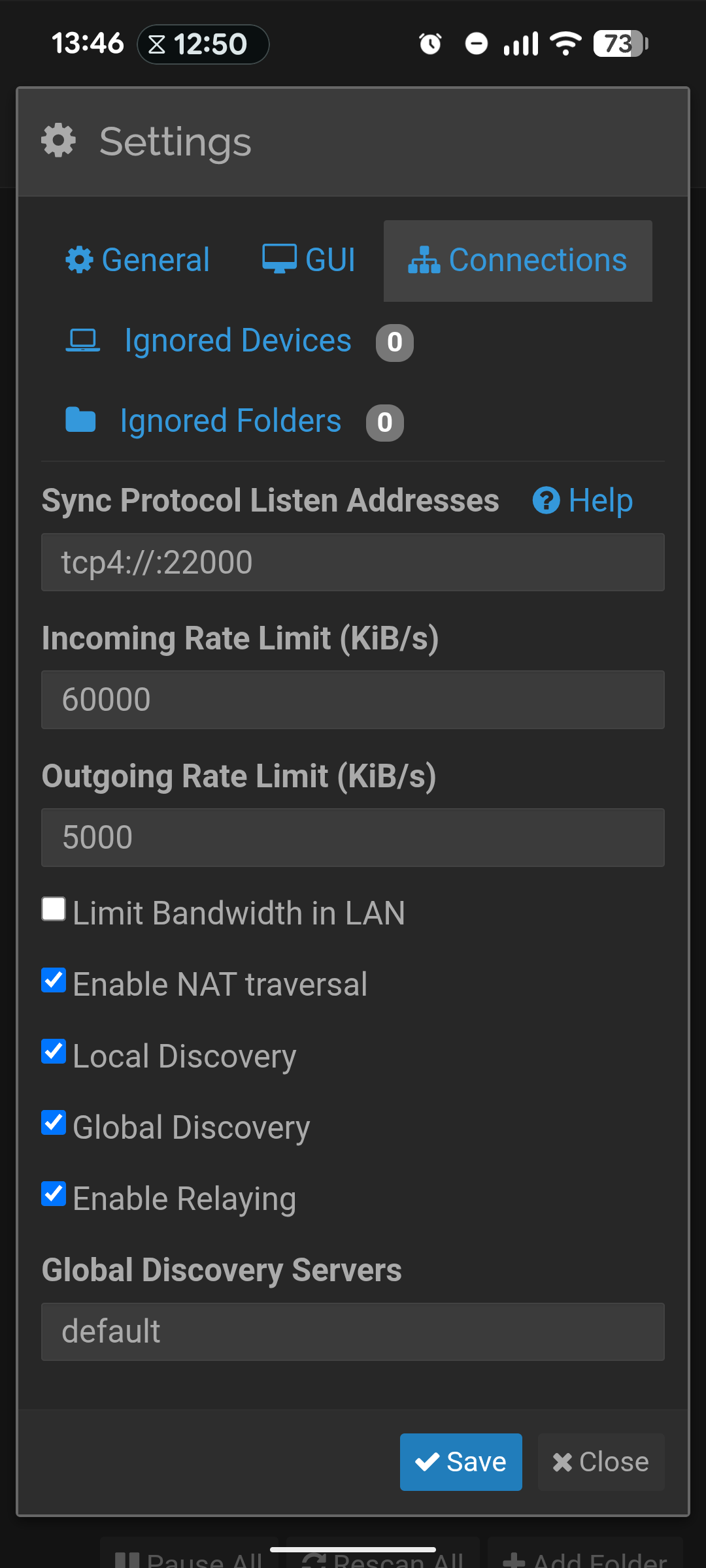Edit the Sync Protocol Listen Addresses field
This screenshot has height=1568, width=706.
tap(353, 563)
